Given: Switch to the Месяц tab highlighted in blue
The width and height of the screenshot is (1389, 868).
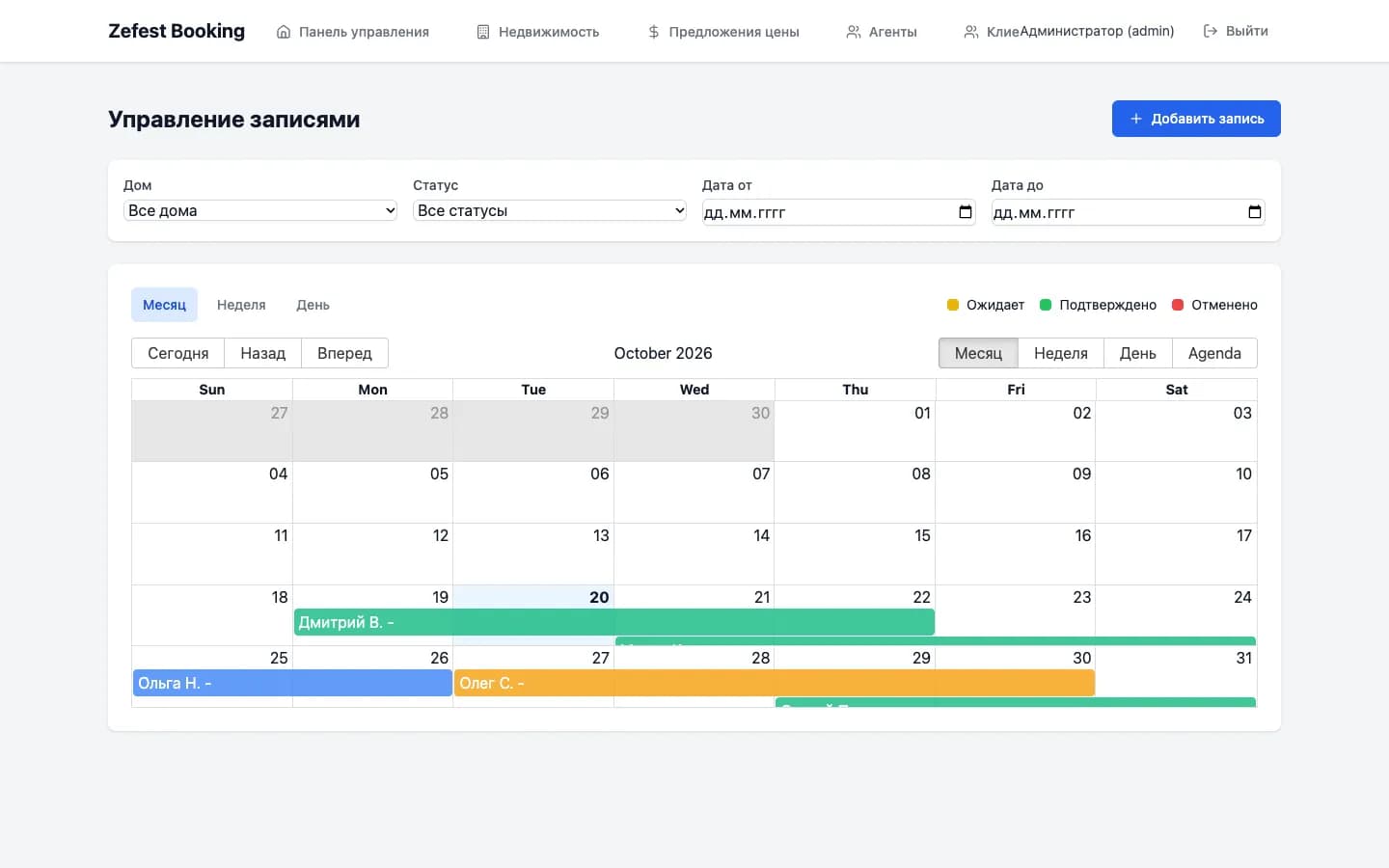Looking at the screenshot, I should [164, 305].
